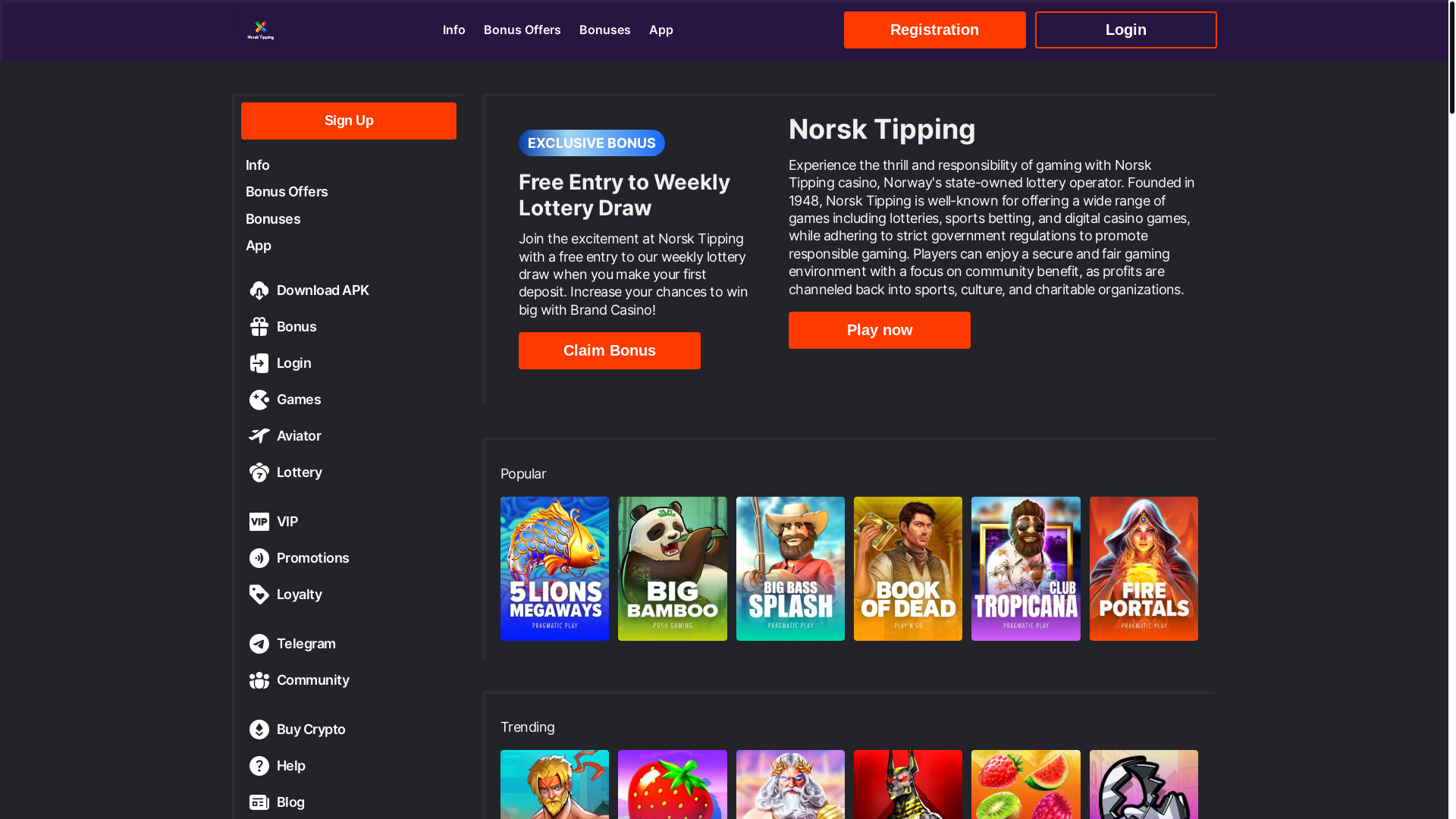Open the Aviator link text
Viewport: 1456px width, 819px height.
click(x=299, y=436)
